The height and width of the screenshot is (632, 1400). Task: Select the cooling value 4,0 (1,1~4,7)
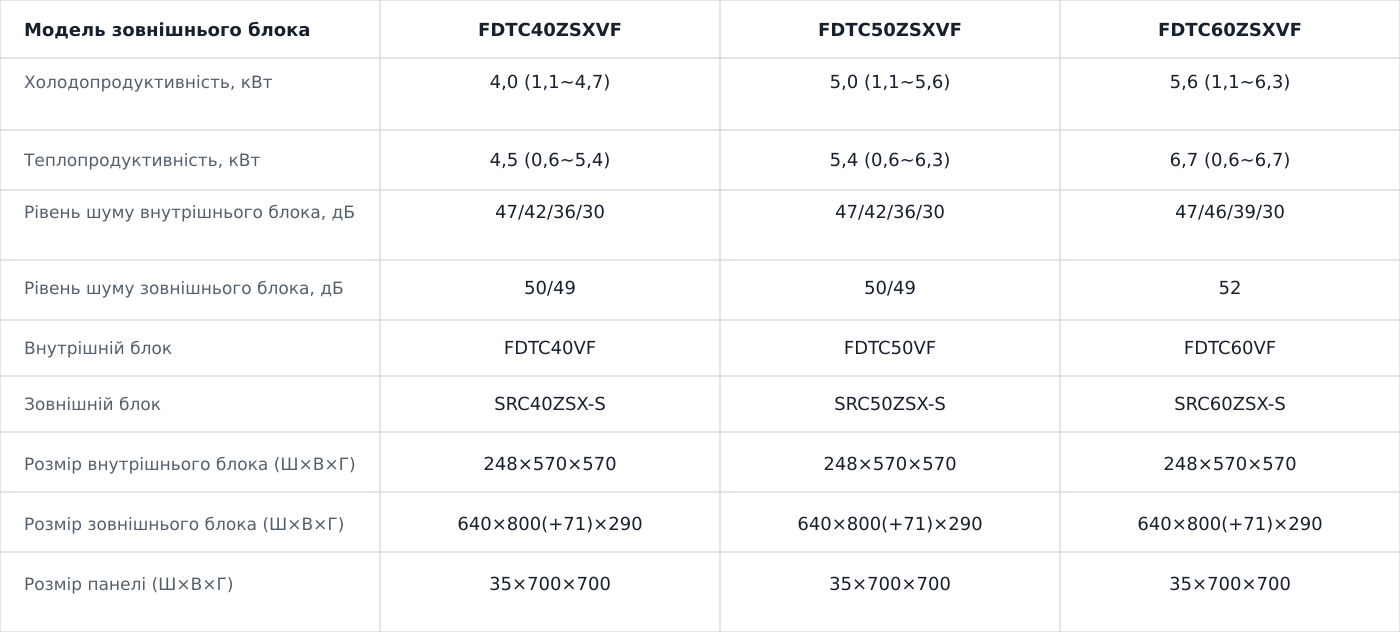(549, 82)
